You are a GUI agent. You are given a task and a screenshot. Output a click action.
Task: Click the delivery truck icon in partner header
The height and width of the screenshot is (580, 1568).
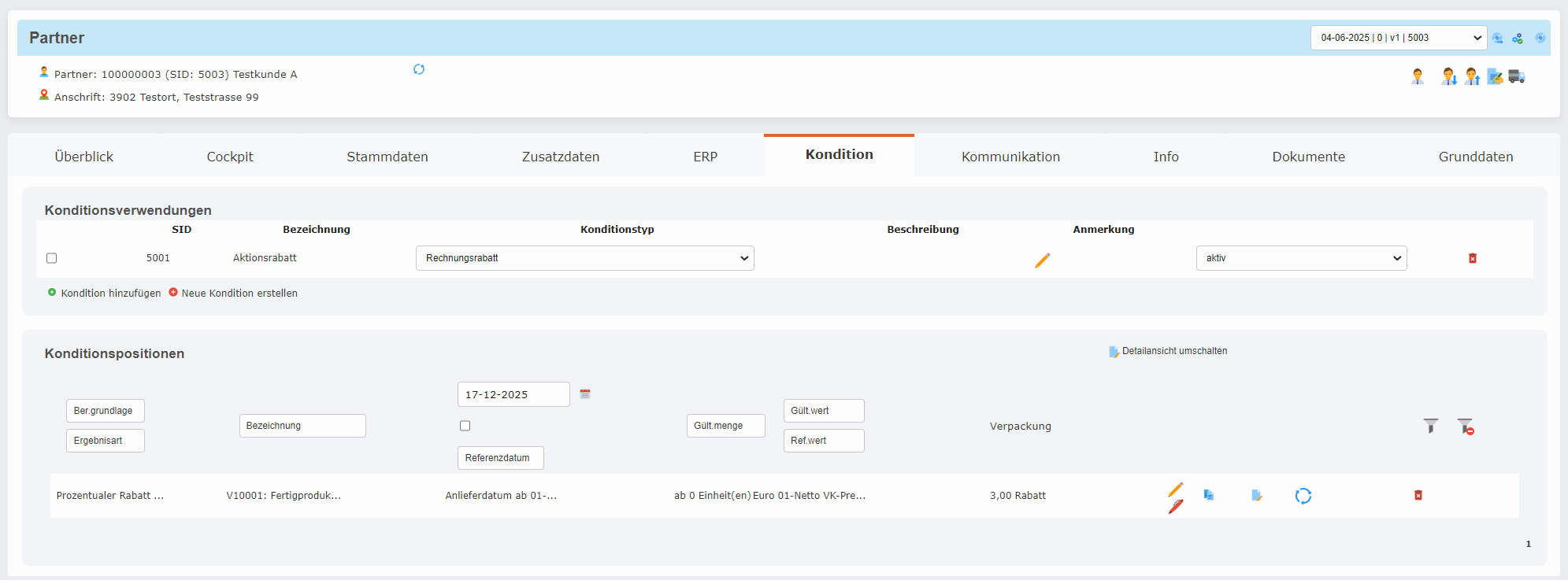(x=1516, y=76)
